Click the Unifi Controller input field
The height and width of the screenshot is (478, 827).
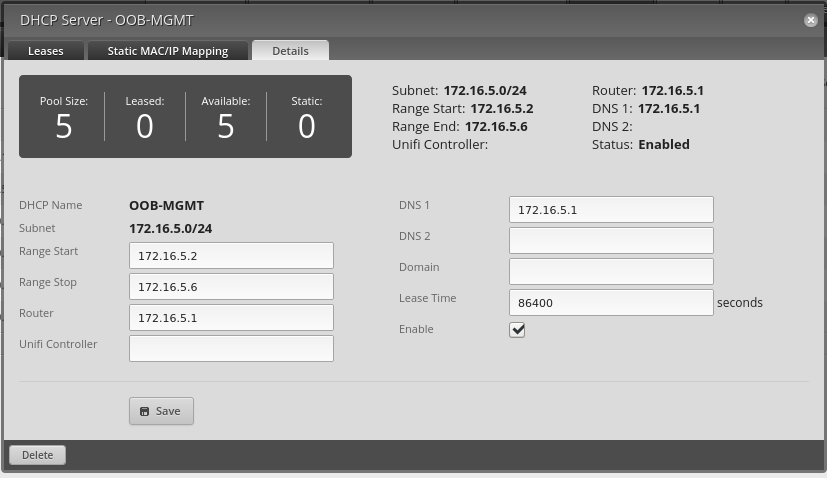click(x=231, y=349)
